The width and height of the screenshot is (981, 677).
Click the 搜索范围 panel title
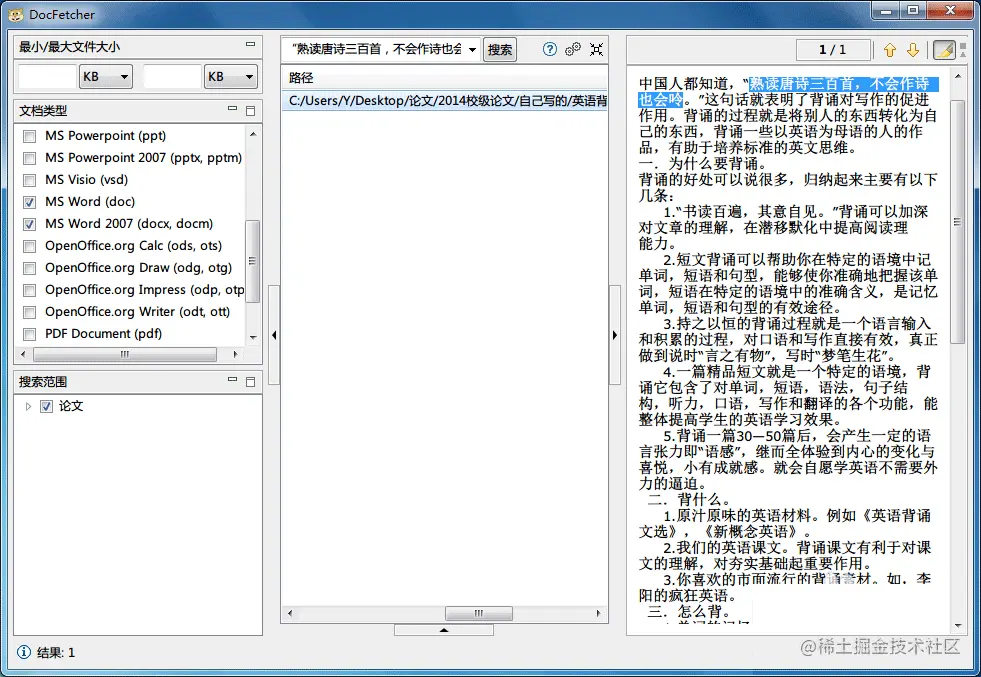pyautogui.click(x=43, y=382)
